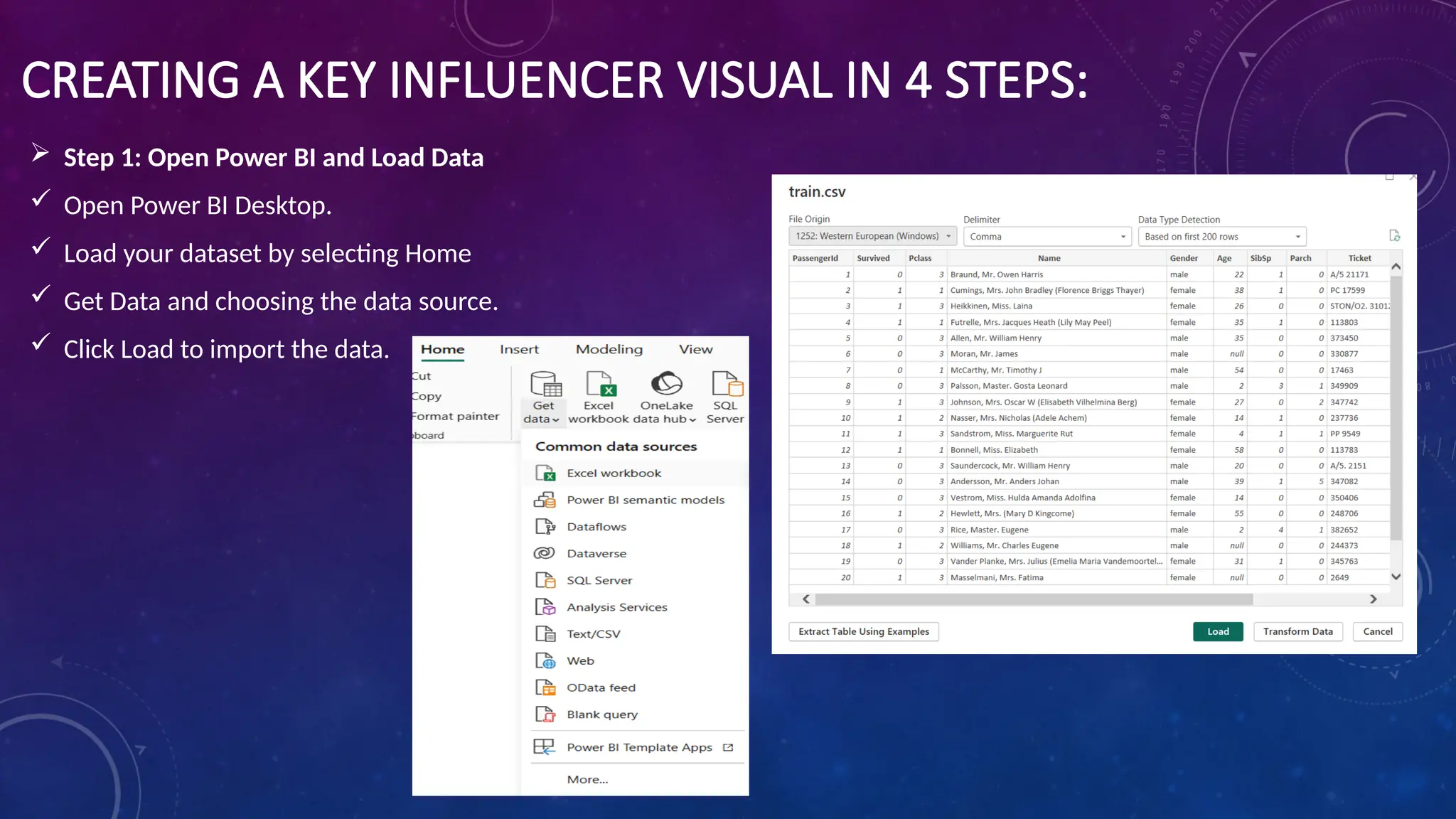
Task: Click the green Load button
Action: point(1218,631)
